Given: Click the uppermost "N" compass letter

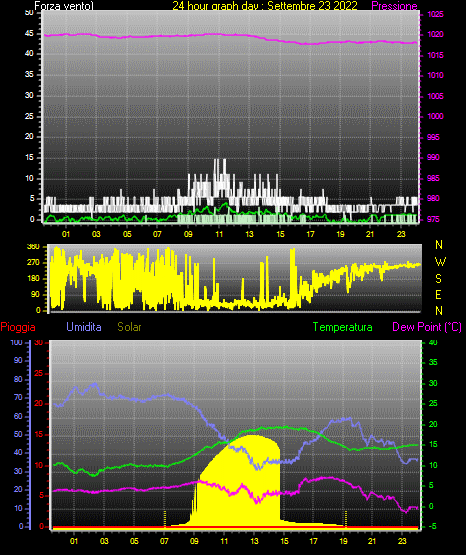Looking at the screenshot, I should pyautogui.click(x=439, y=245).
